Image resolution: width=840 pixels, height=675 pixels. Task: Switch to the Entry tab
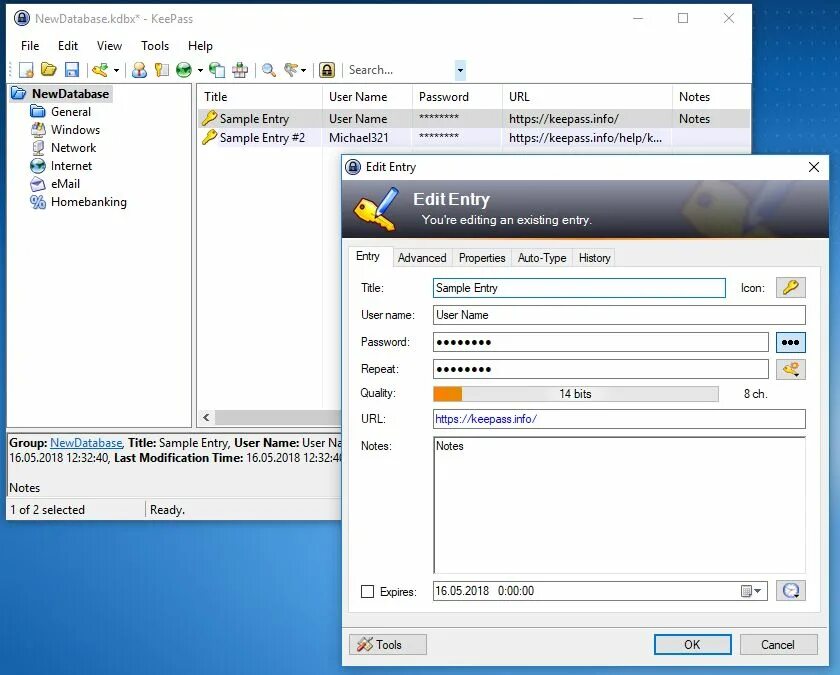tap(368, 256)
